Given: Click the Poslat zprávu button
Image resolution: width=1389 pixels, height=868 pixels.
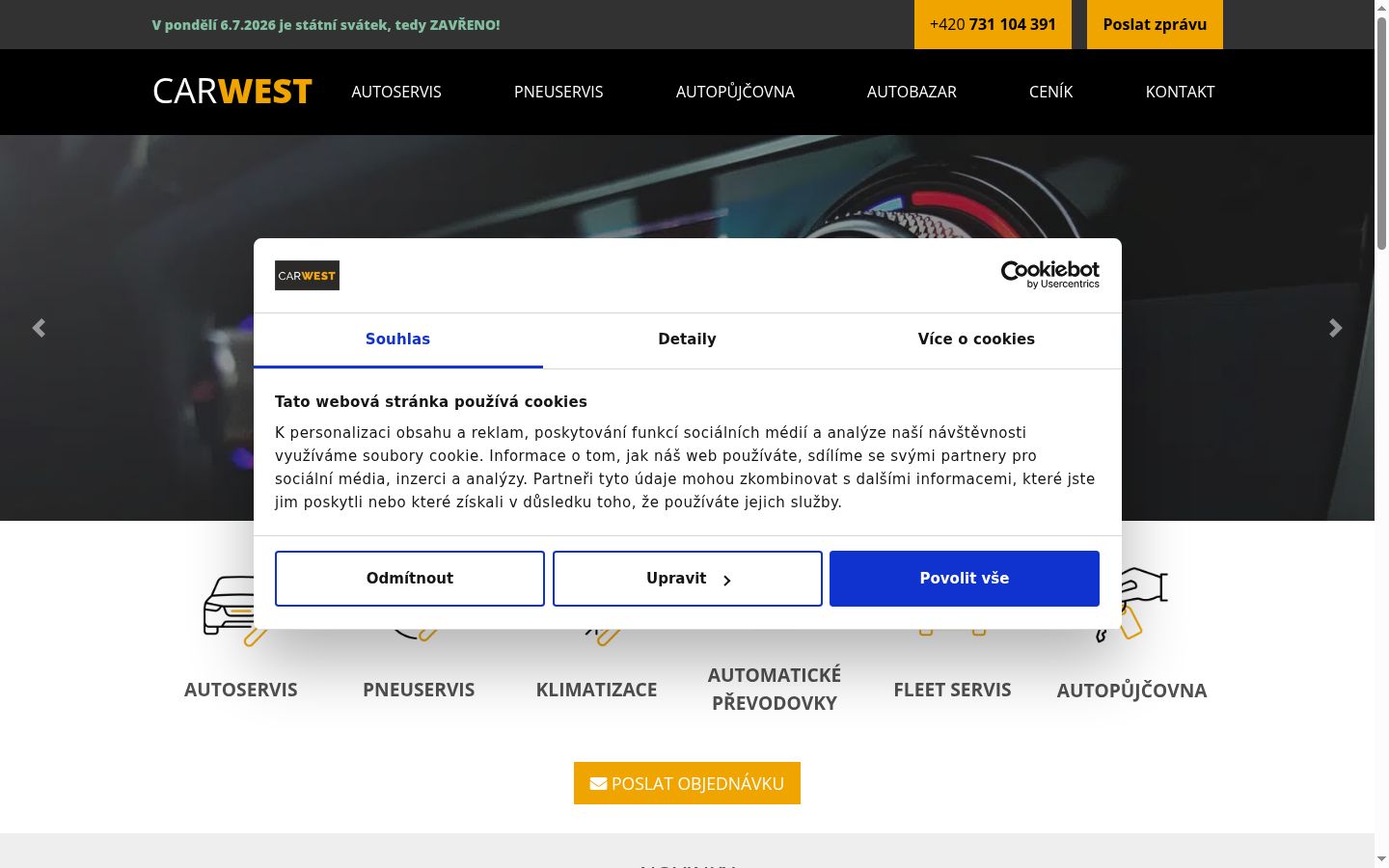Looking at the screenshot, I should [1155, 24].
